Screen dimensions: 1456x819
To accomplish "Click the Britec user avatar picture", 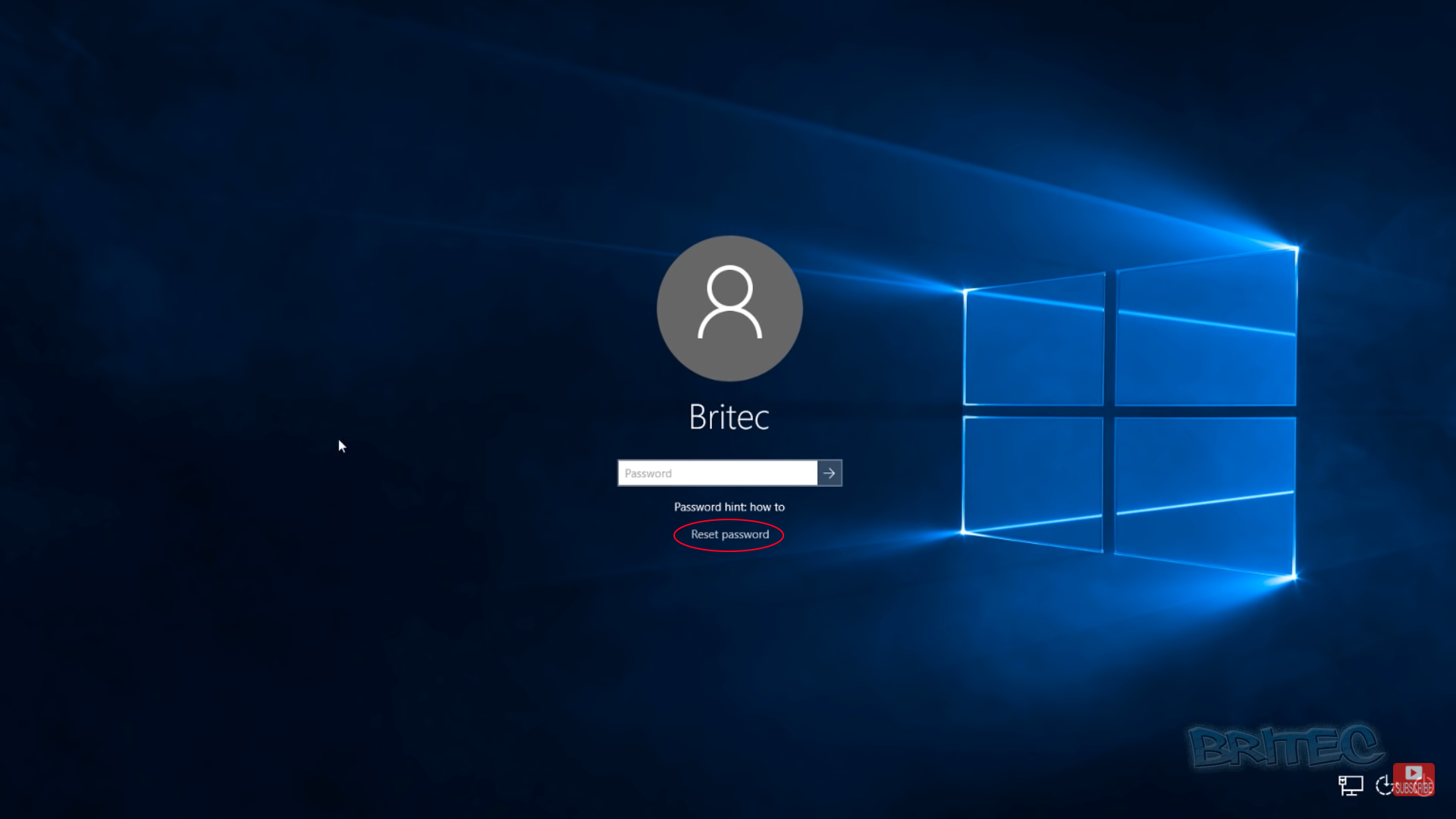I will (x=730, y=309).
